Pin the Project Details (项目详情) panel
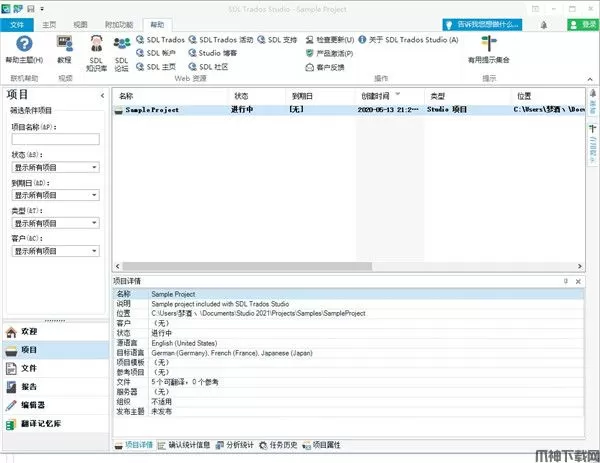This screenshot has height=463, width=600. coord(566,281)
